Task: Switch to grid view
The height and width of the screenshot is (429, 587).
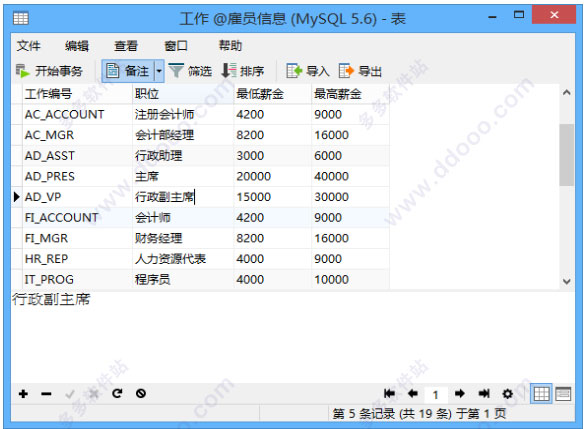Action: click(541, 394)
